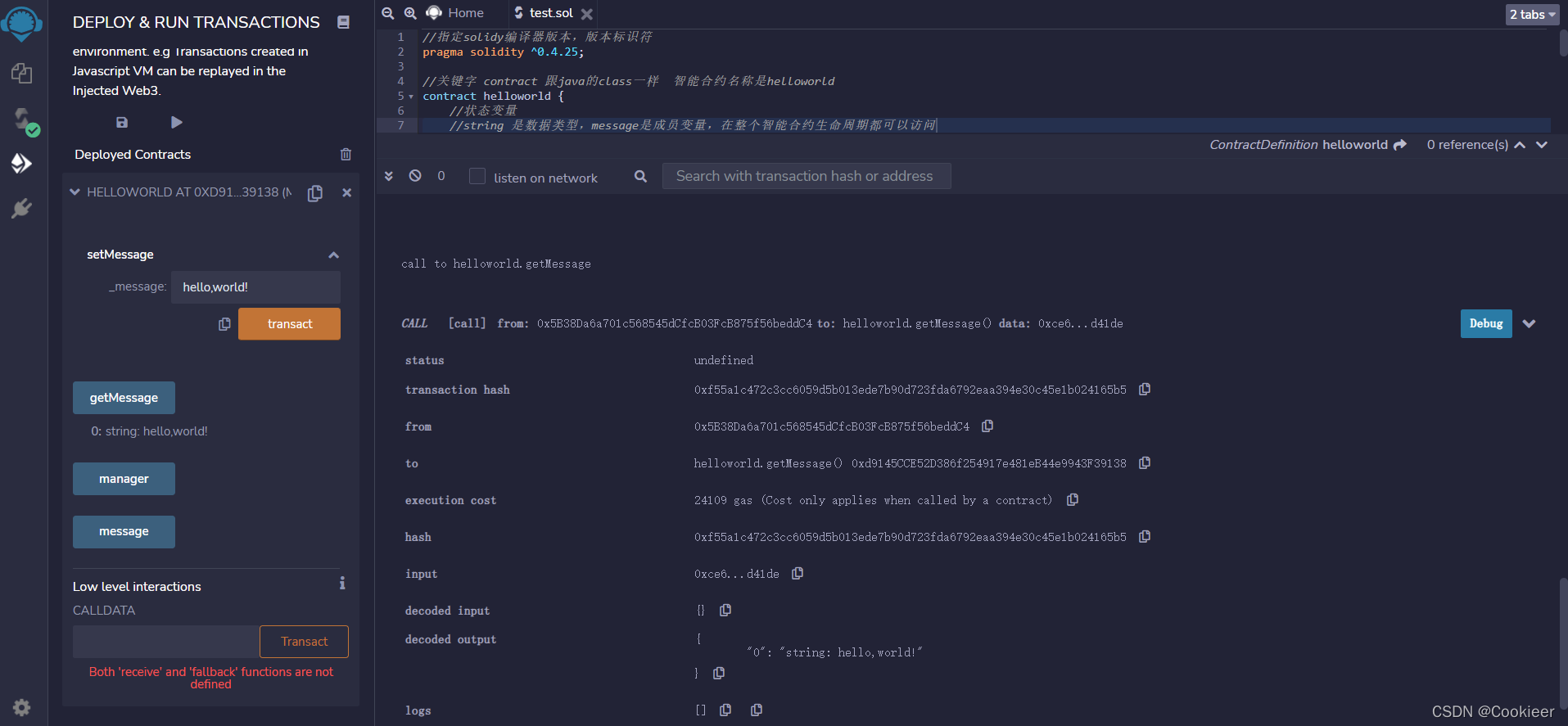Open the Plugin manager sidebar icon
This screenshot has width=1568, height=726.
pyautogui.click(x=22, y=209)
